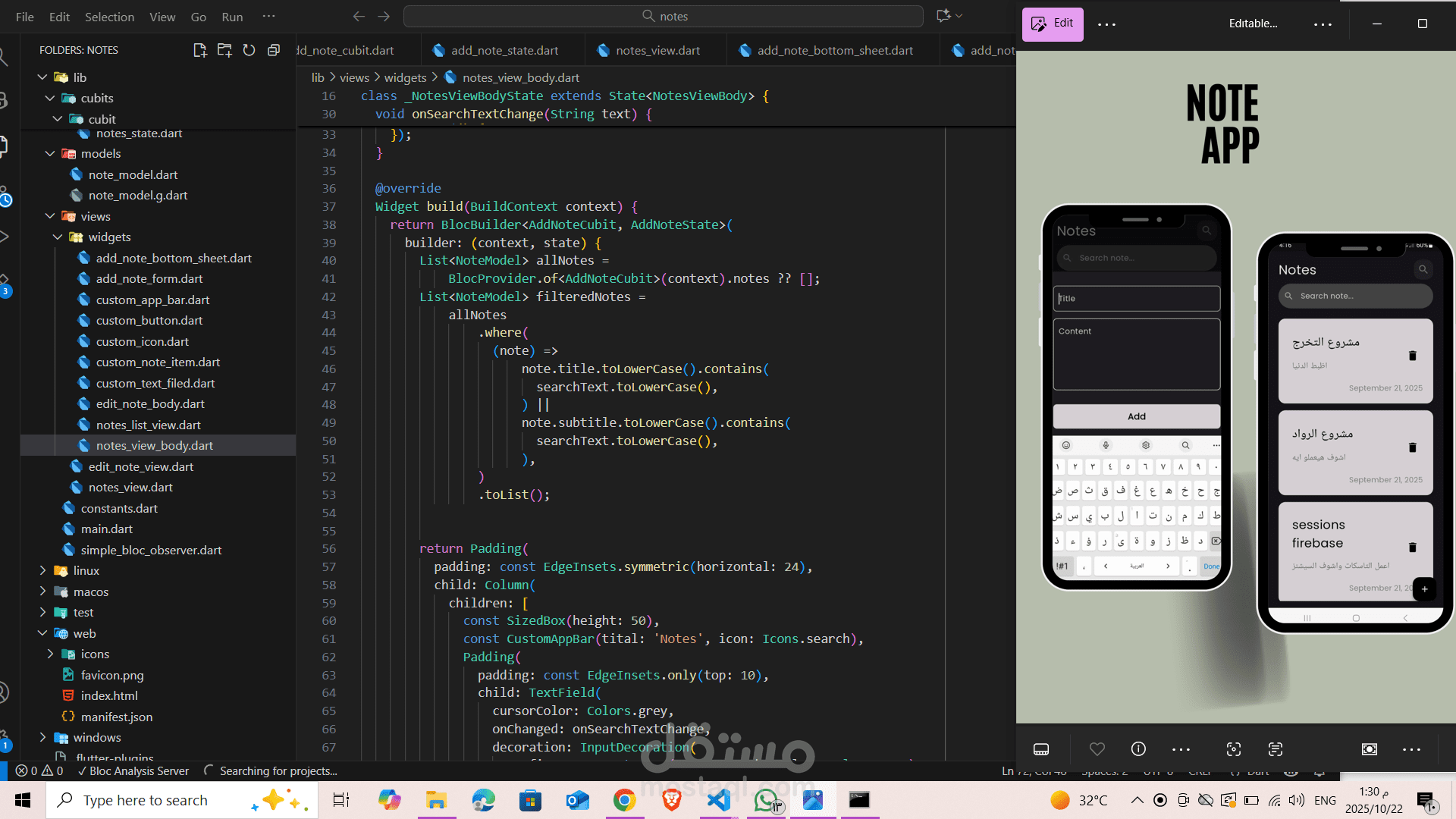Open Windows Start menu

tap(23, 800)
